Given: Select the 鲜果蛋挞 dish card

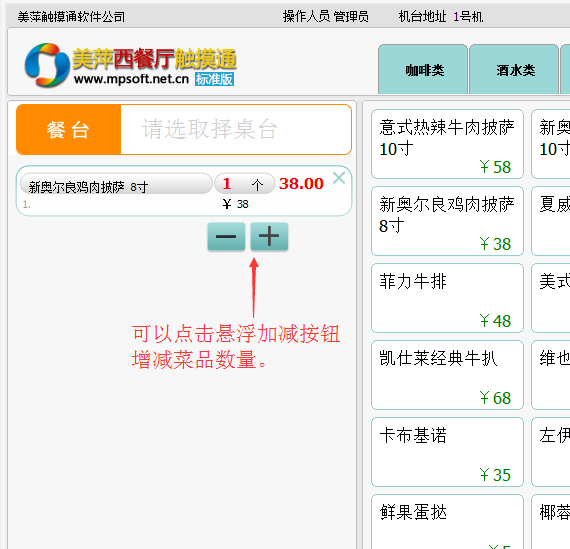Looking at the screenshot, I should tap(447, 522).
